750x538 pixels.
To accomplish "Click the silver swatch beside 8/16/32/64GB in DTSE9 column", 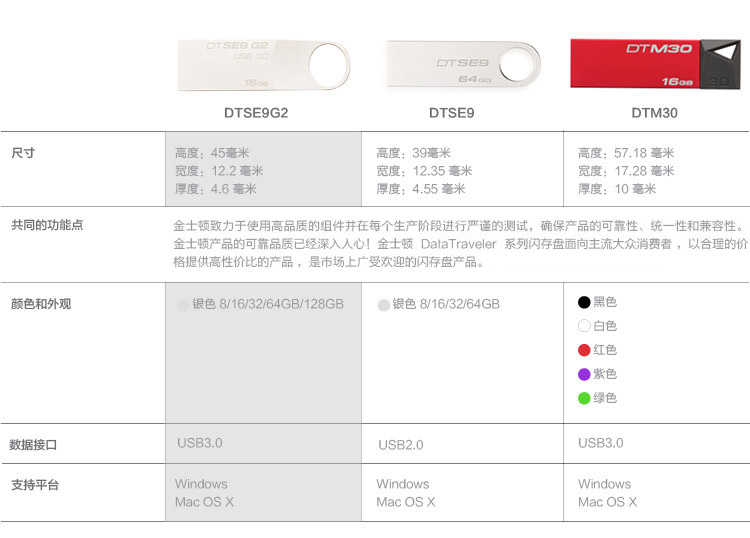I will pos(383,305).
